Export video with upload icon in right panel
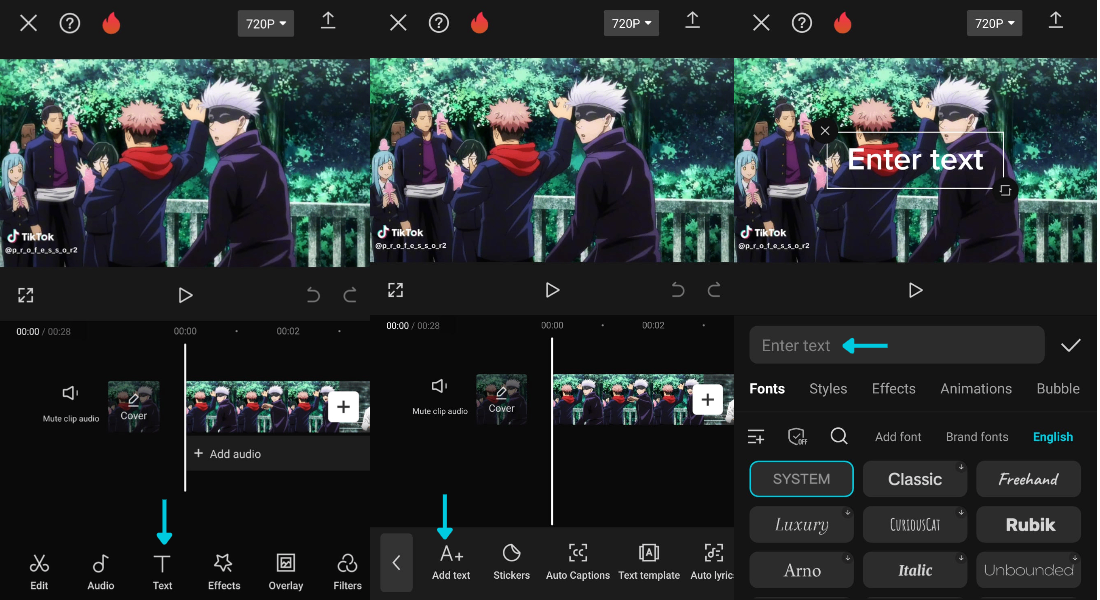Screen dimensions: 1100x600 (x=1056, y=21)
